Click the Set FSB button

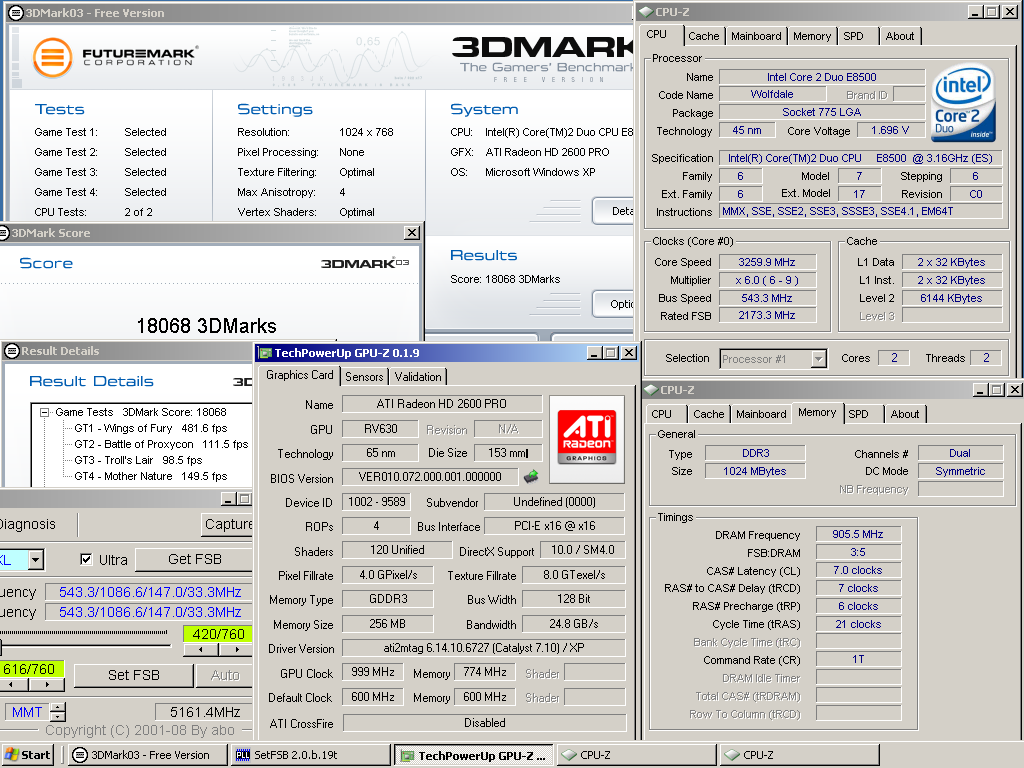[x=134, y=675]
